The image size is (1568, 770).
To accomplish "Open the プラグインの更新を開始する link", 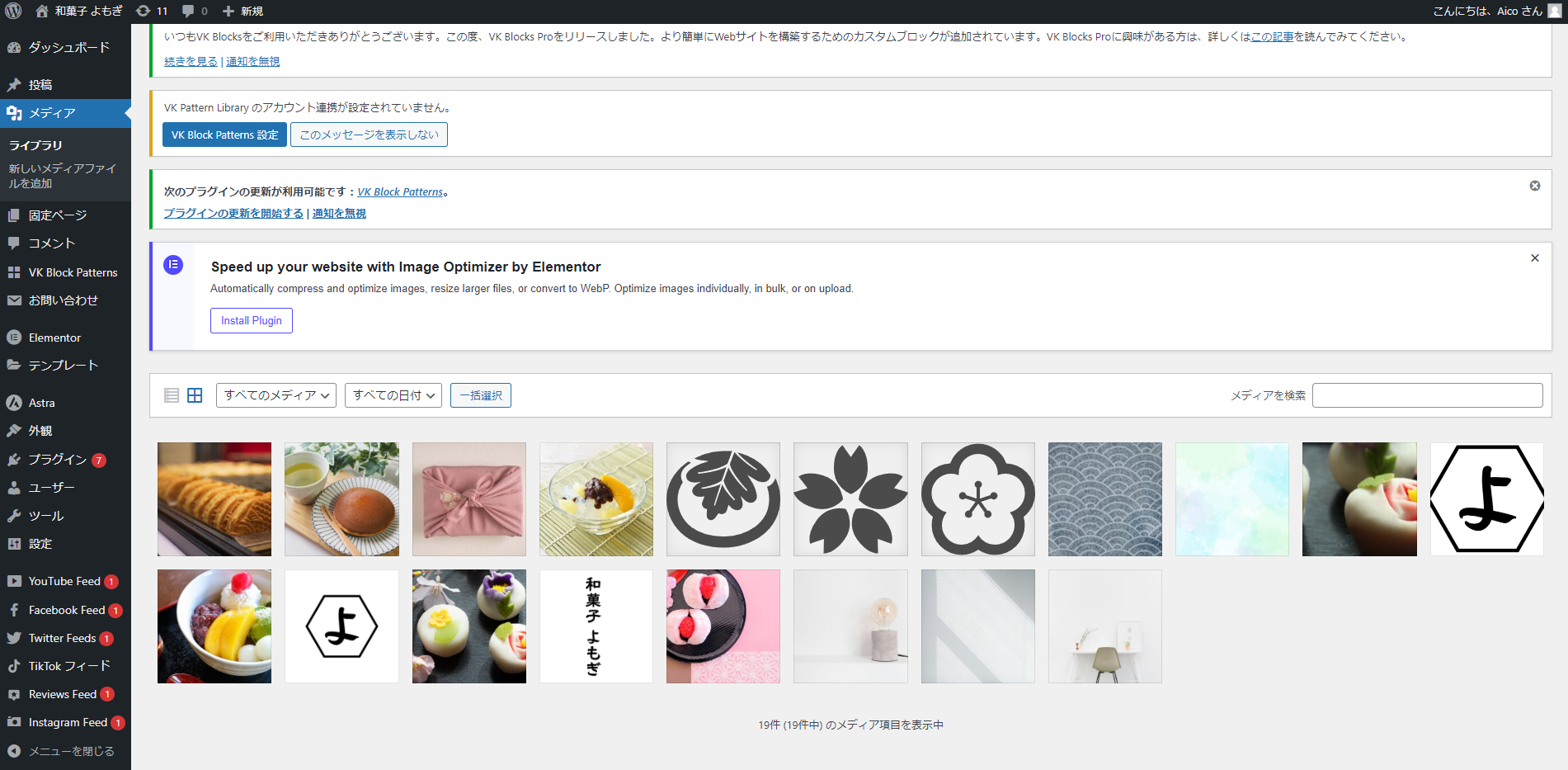I will click(x=233, y=213).
